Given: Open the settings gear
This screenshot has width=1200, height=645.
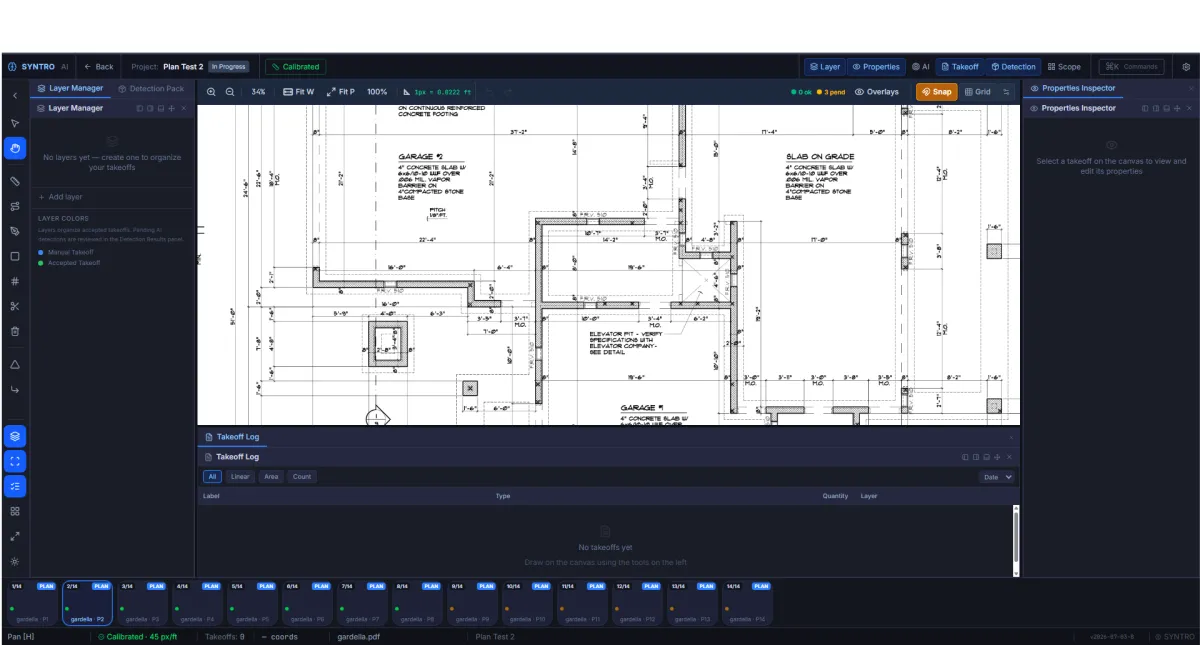Looking at the screenshot, I should pyautogui.click(x=1186, y=67).
